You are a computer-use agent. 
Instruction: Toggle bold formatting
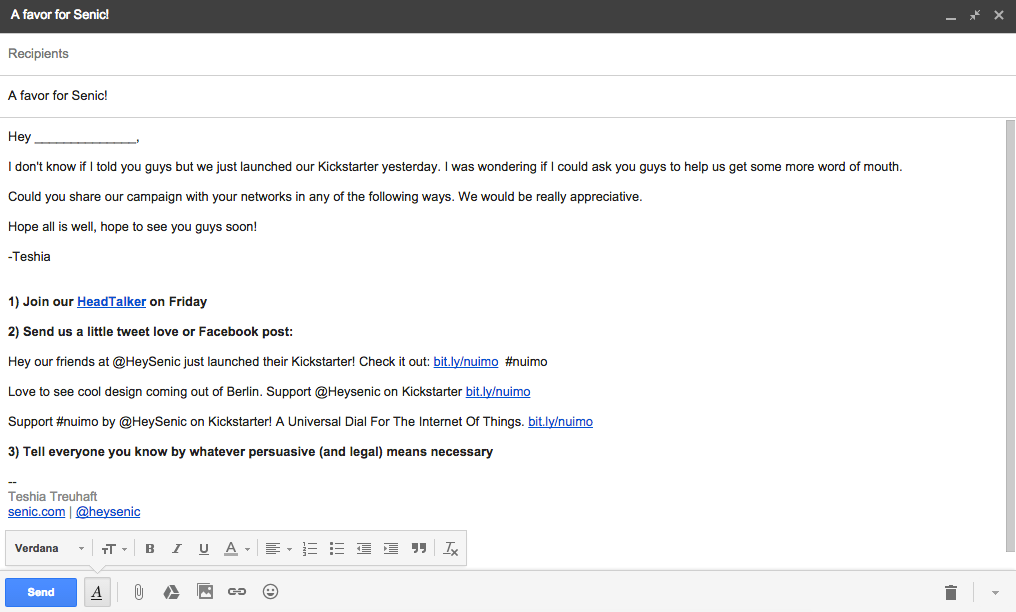click(150, 549)
